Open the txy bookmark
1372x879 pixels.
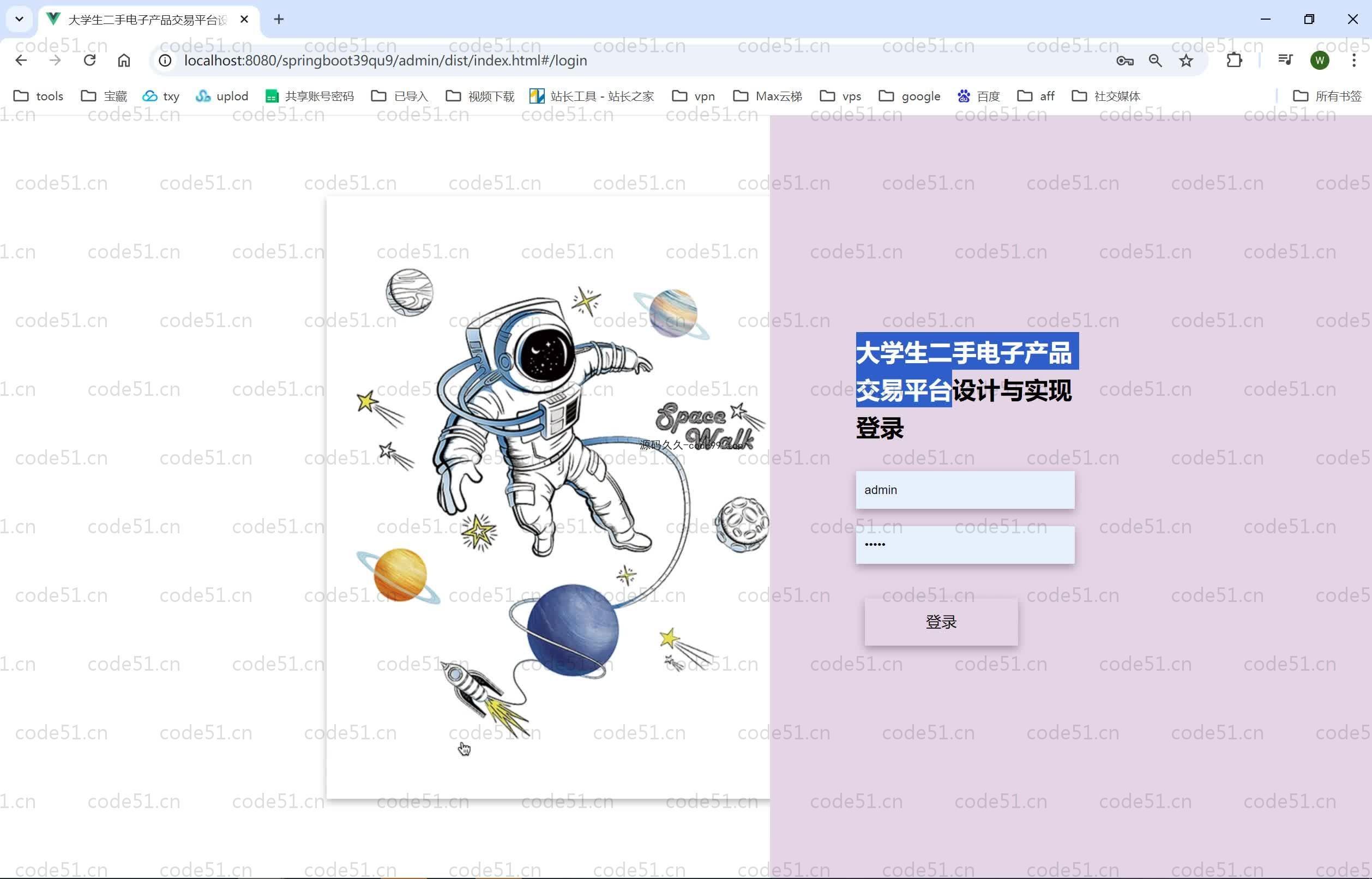[x=161, y=96]
